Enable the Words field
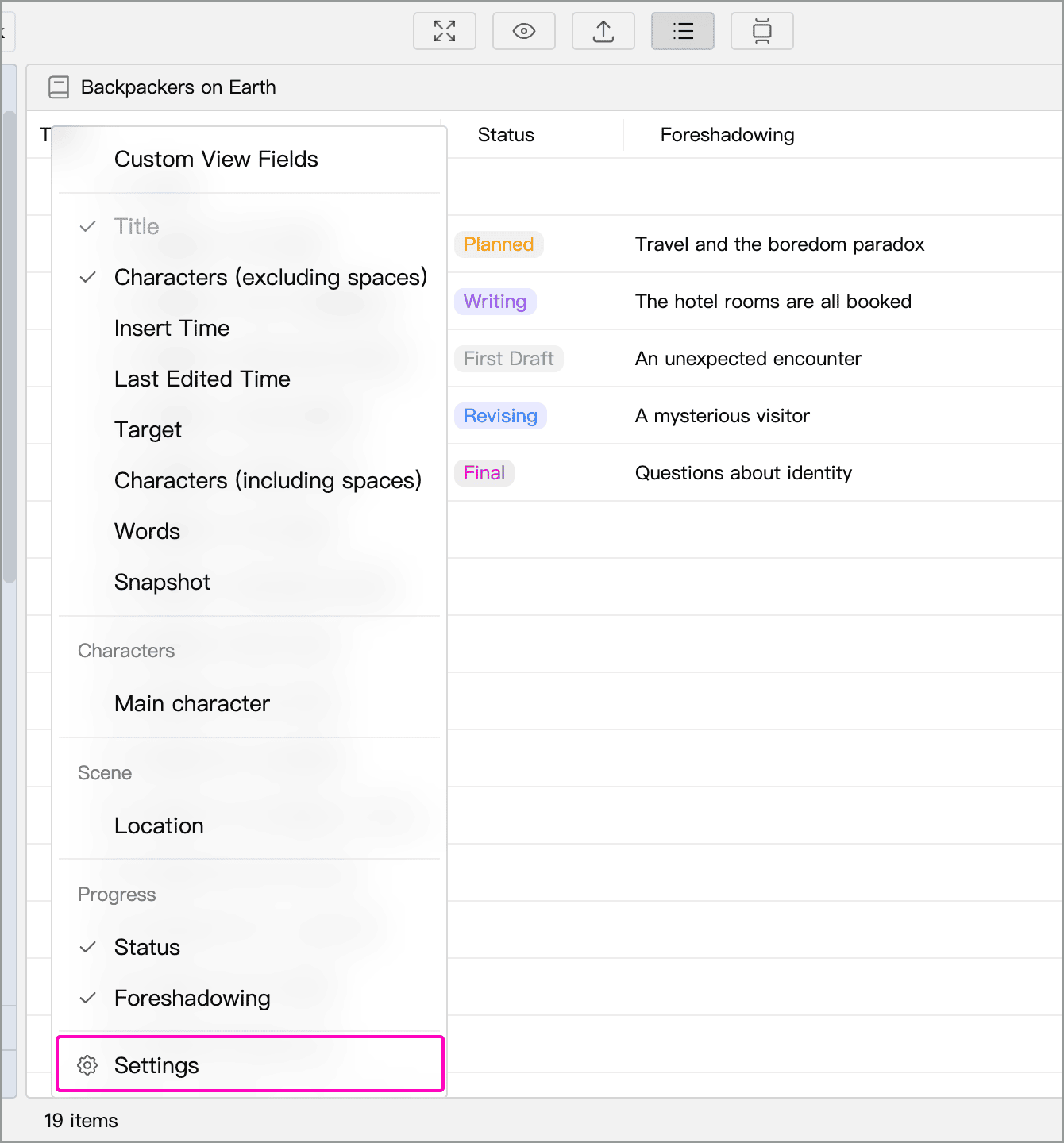 (x=249, y=531)
